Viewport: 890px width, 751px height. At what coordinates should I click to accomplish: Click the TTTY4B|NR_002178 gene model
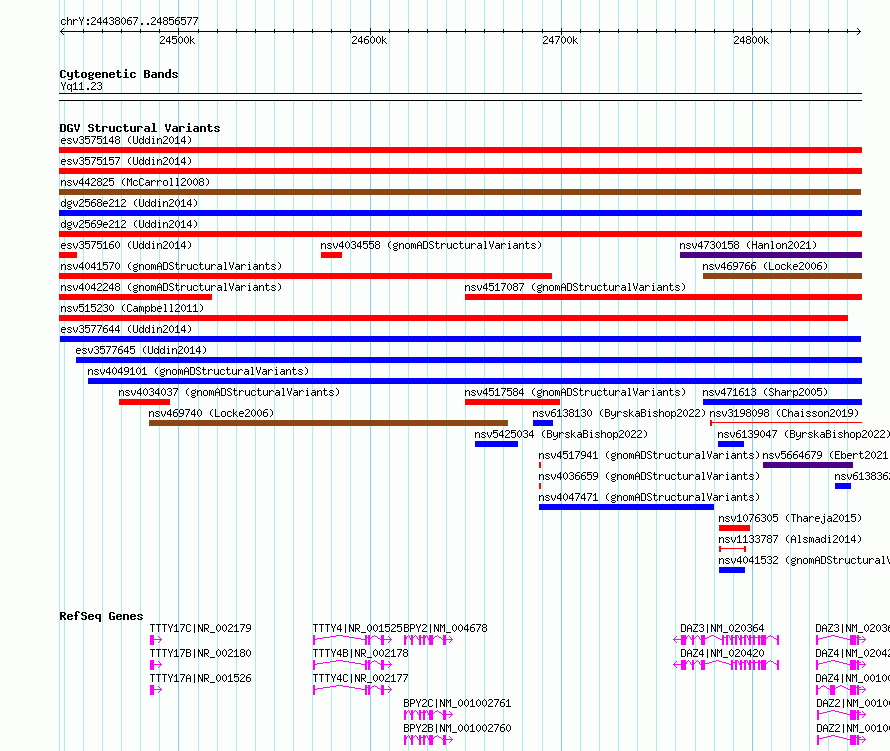(352, 665)
